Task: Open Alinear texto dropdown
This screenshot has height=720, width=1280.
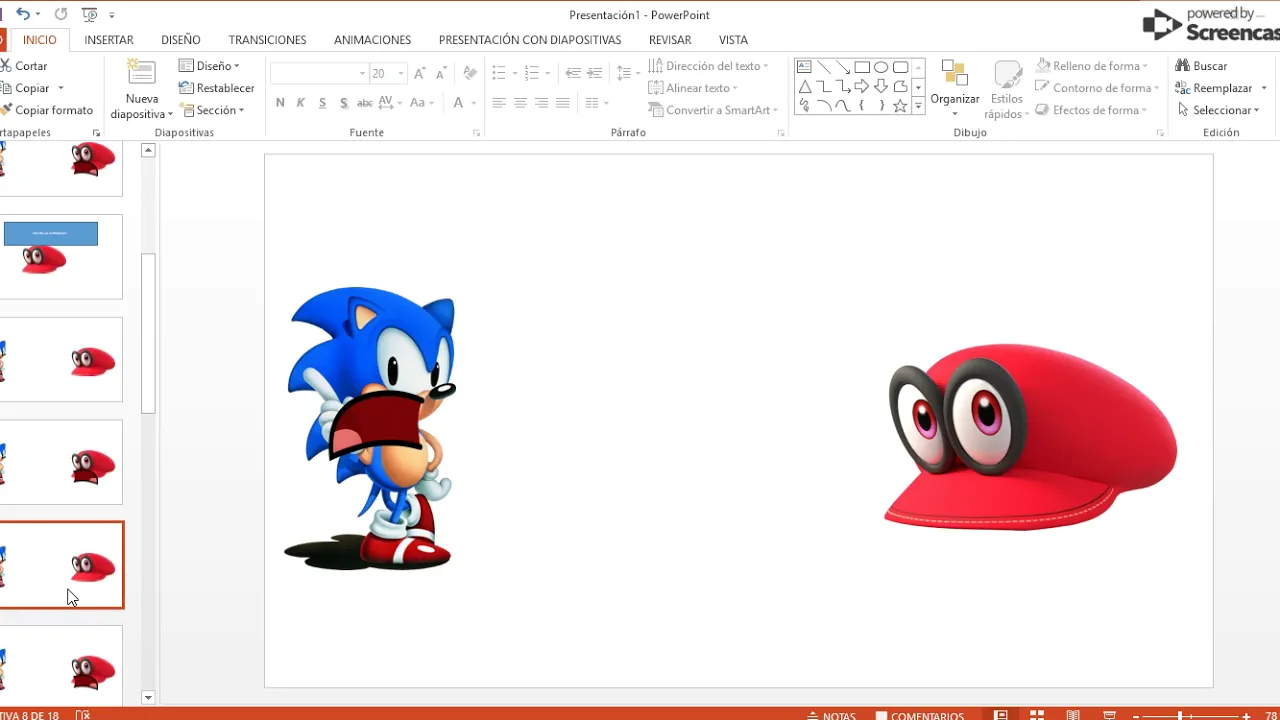Action: click(693, 88)
